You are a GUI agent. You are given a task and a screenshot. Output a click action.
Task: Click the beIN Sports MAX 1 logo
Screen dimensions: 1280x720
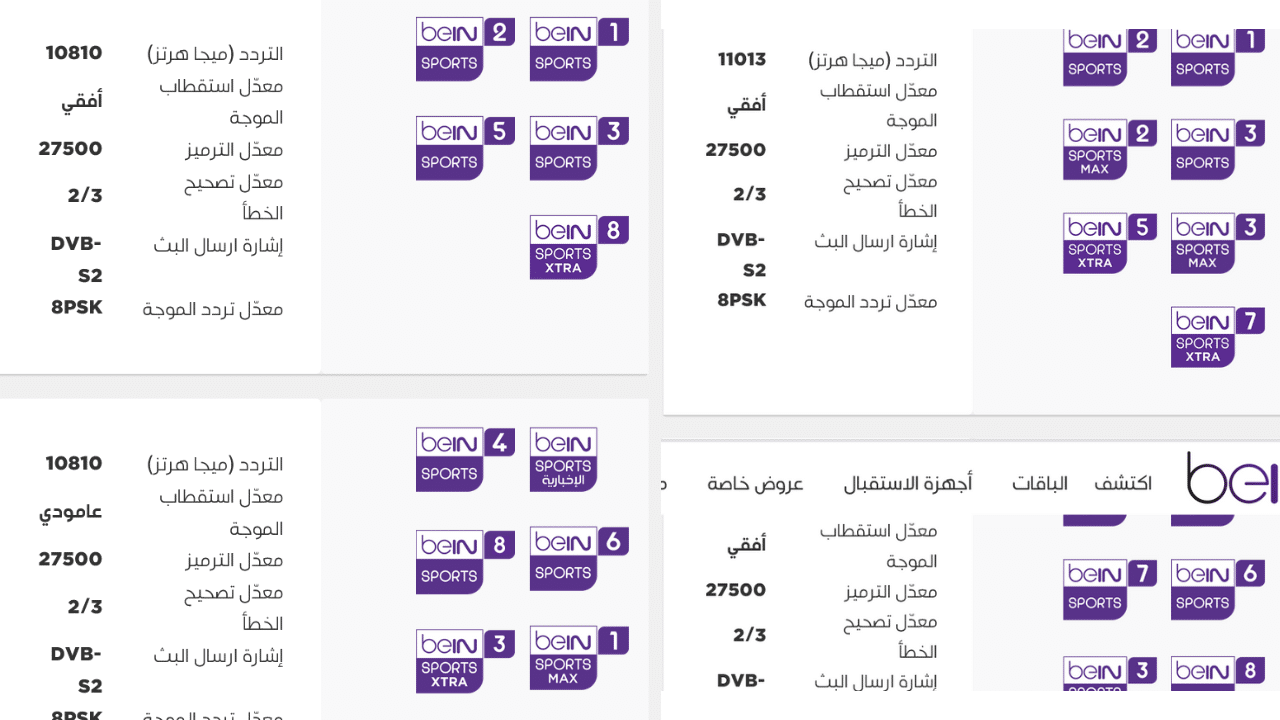point(578,657)
